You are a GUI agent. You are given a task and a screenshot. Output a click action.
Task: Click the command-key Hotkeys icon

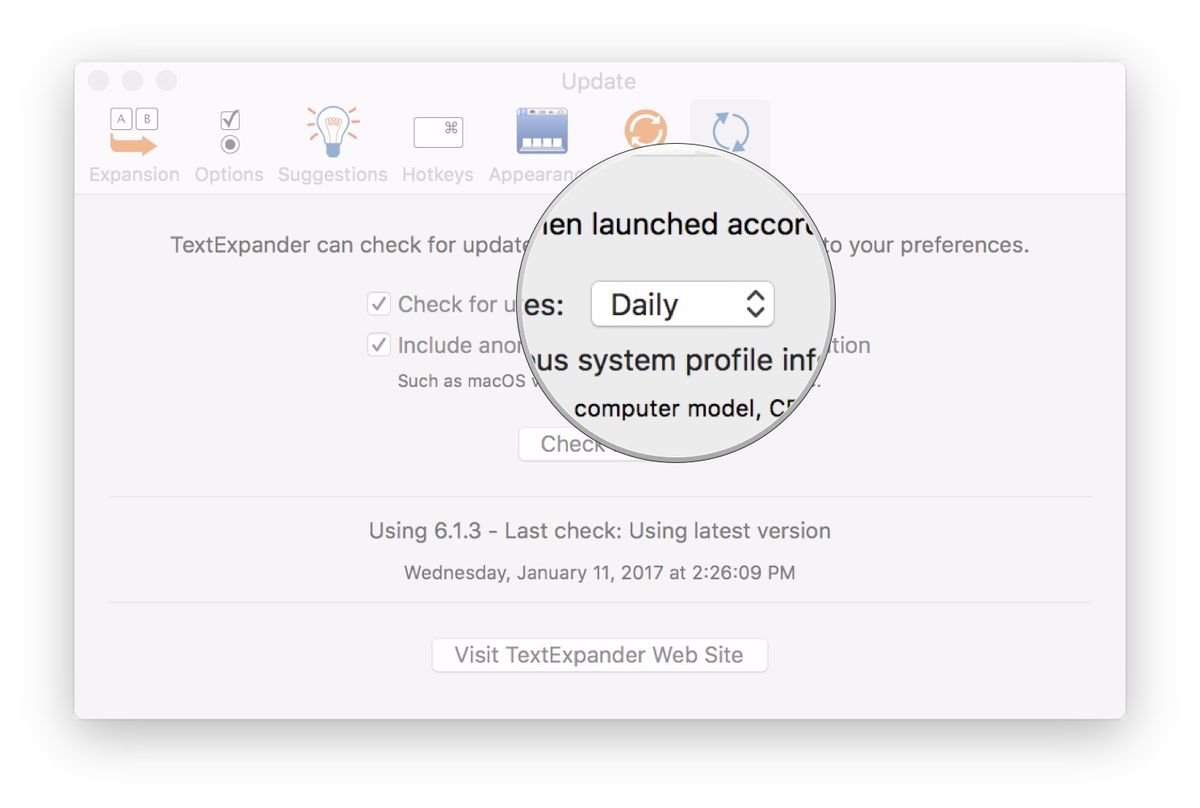pos(437,130)
